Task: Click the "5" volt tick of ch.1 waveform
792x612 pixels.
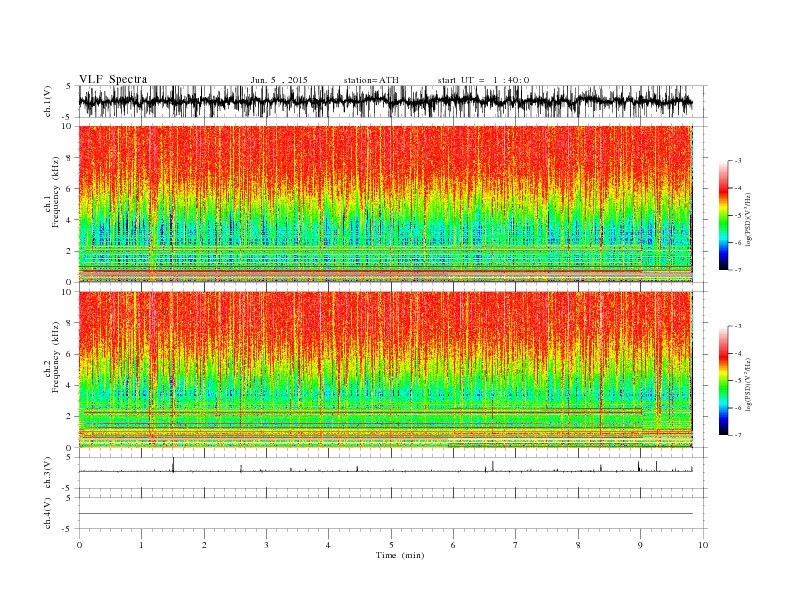Action: [x=69, y=86]
